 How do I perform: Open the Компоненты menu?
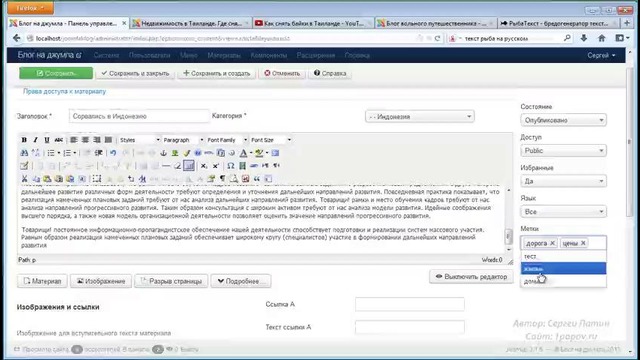[269, 56]
